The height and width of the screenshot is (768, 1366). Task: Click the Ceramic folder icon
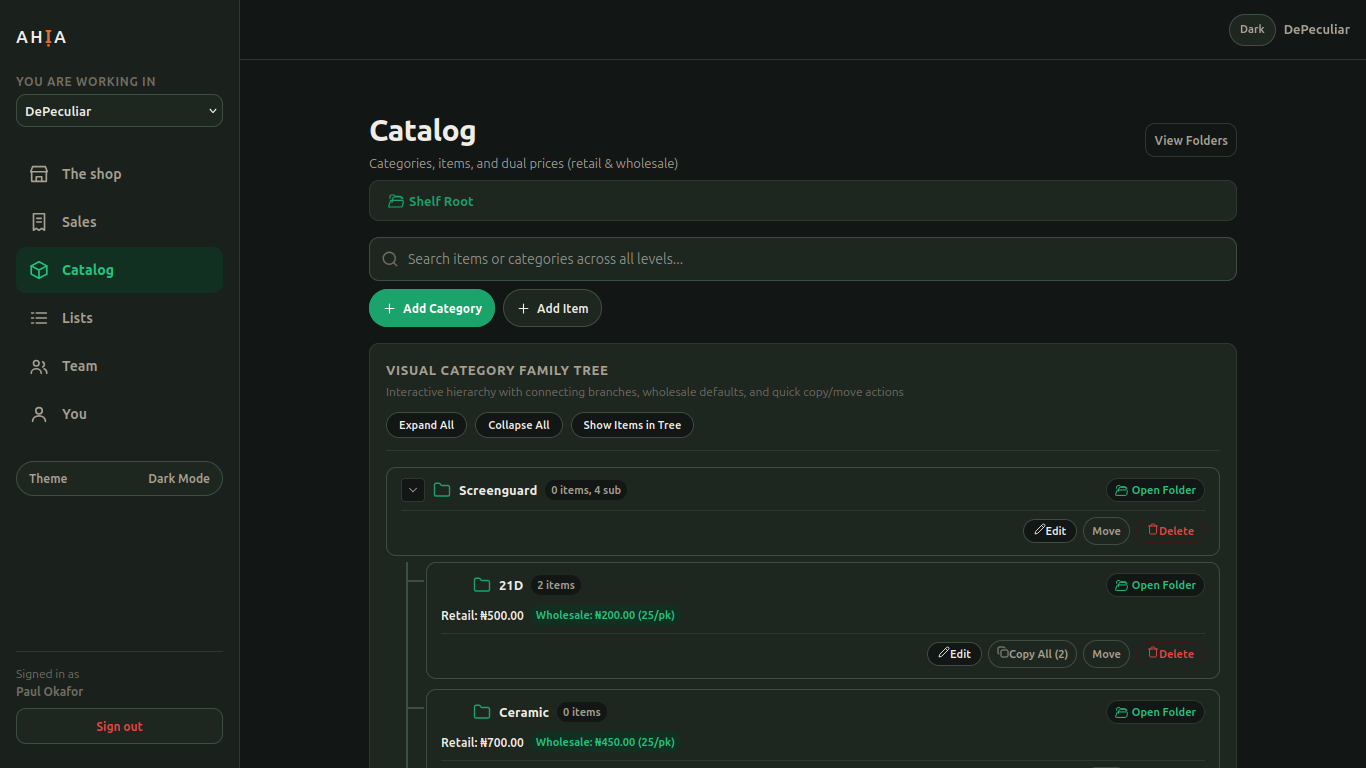tap(482, 712)
